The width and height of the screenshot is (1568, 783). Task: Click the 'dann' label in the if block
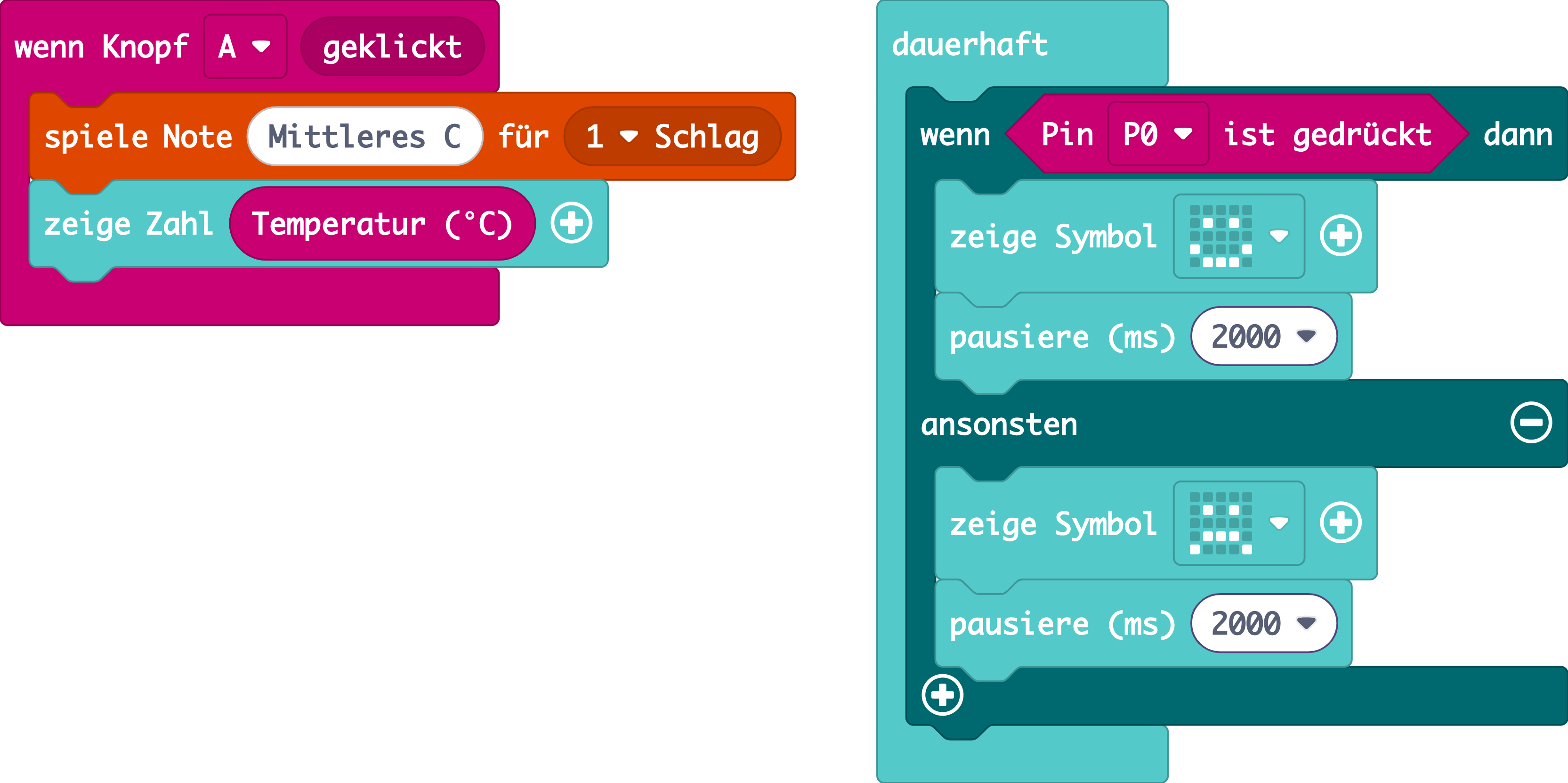click(x=1518, y=134)
